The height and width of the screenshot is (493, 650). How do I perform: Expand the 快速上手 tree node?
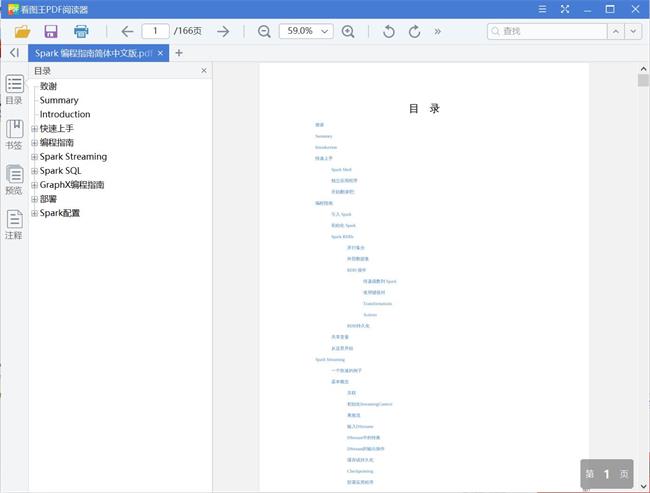pyautogui.click(x=34, y=129)
